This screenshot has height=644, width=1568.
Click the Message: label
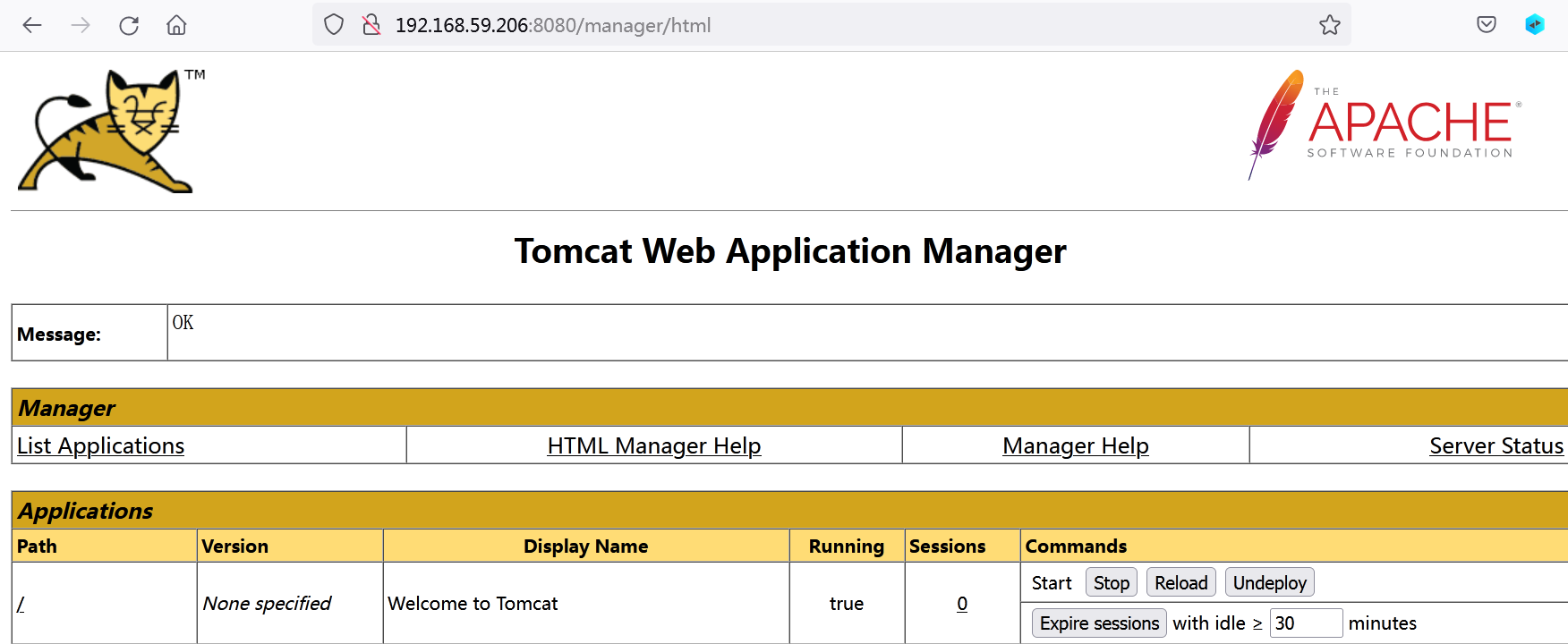coord(59,335)
